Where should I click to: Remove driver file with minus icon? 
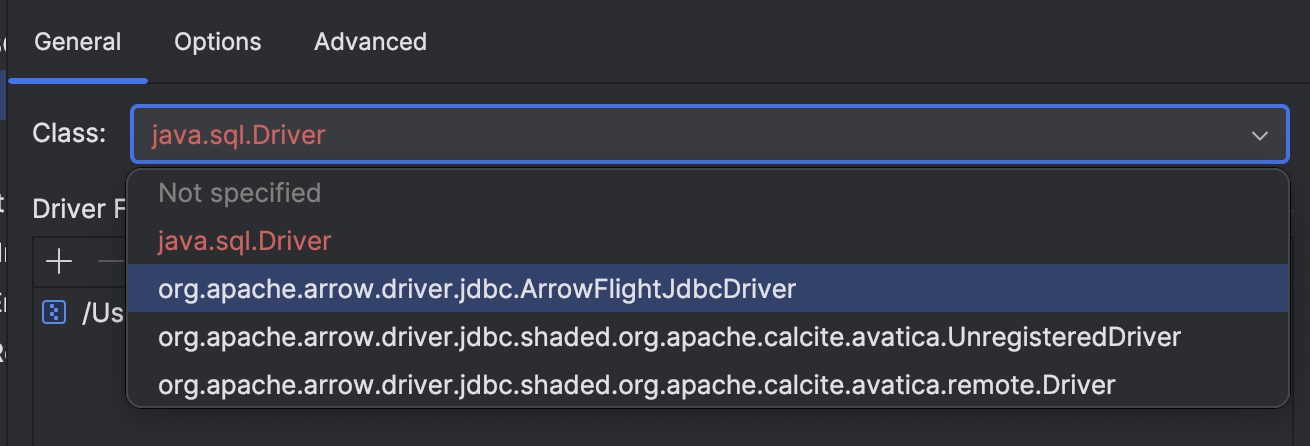109,262
